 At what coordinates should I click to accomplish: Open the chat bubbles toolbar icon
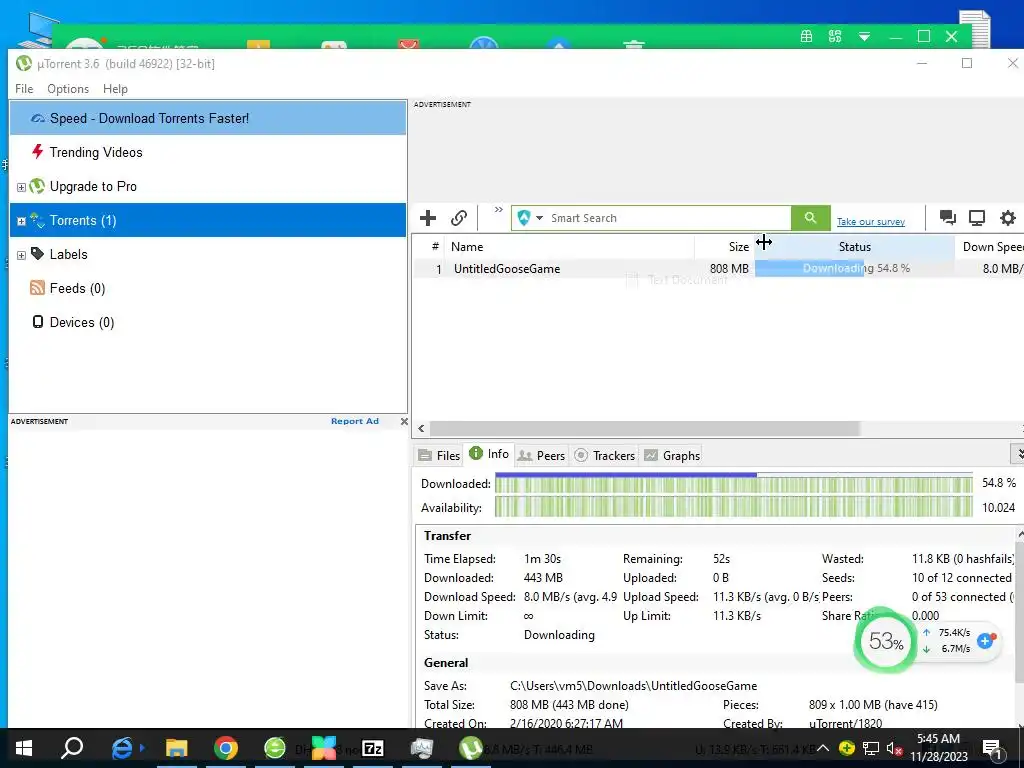[x=948, y=218]
